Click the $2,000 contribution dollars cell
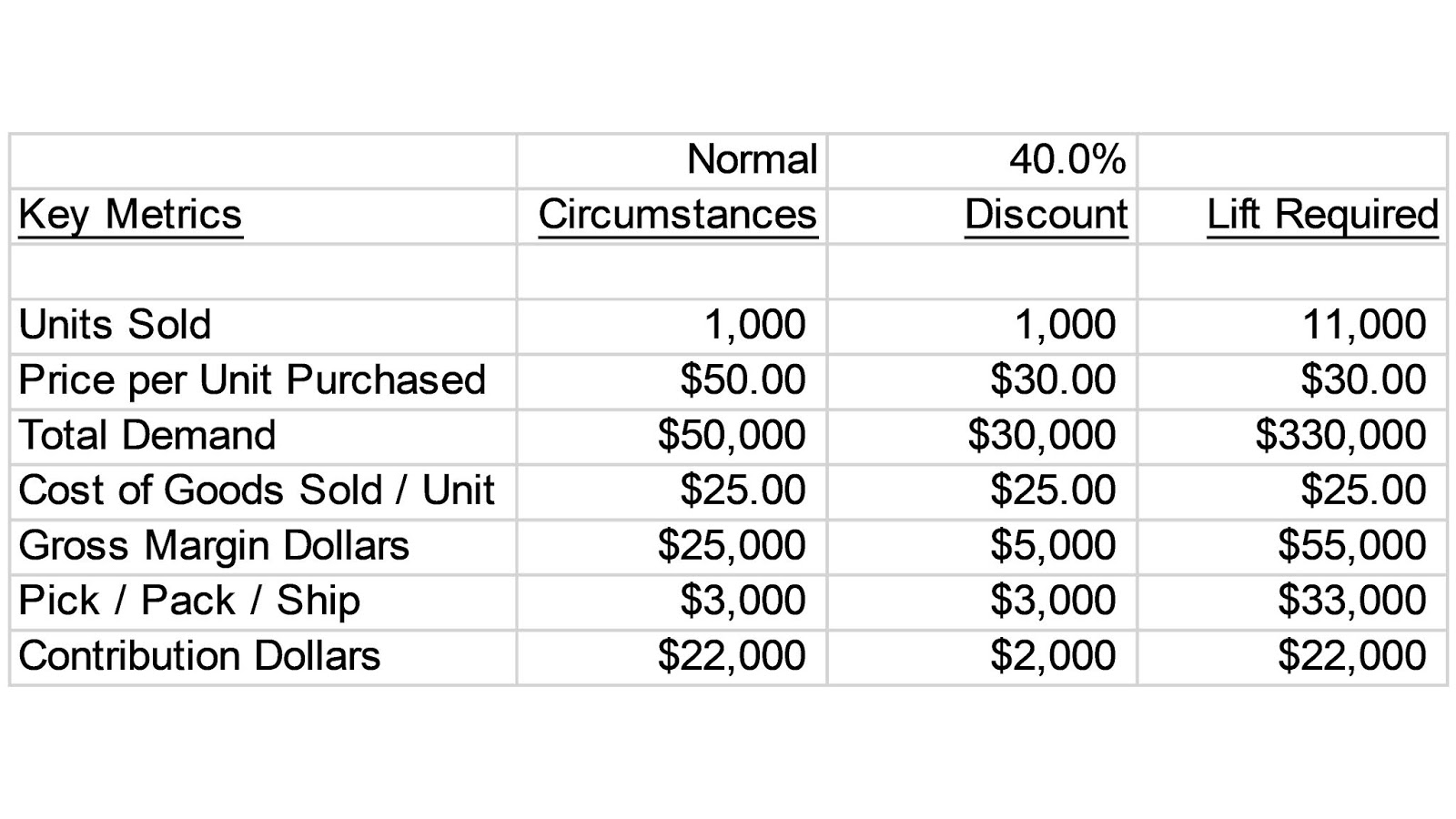 click(1053, 656)
